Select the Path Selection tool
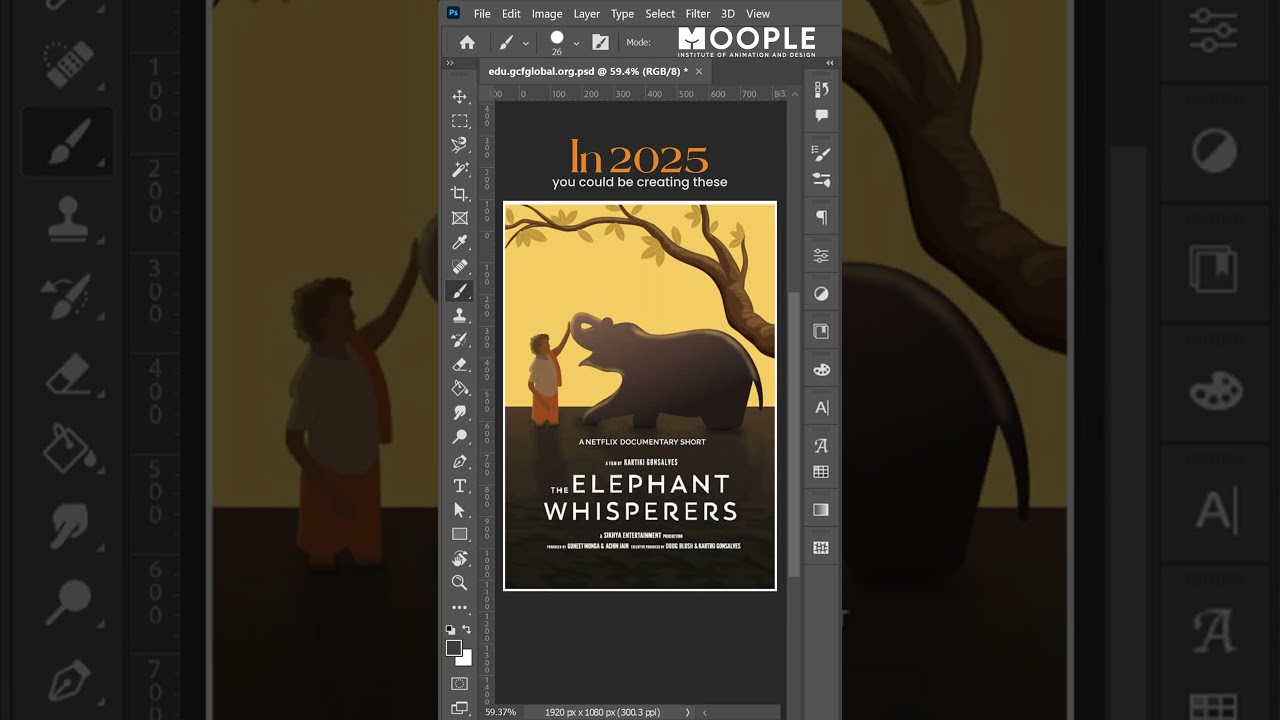1280x720 pixels. coord(460,510)
